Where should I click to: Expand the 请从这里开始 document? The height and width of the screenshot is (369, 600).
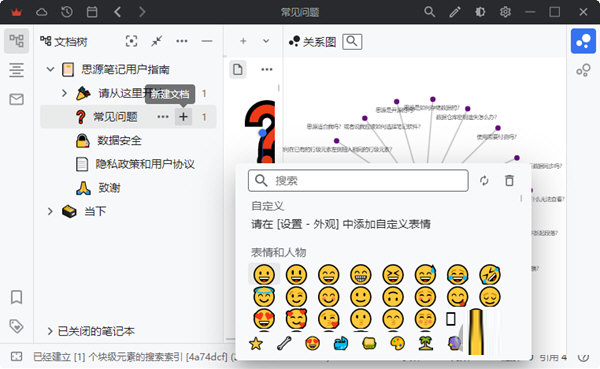click(x=64, y=93)
